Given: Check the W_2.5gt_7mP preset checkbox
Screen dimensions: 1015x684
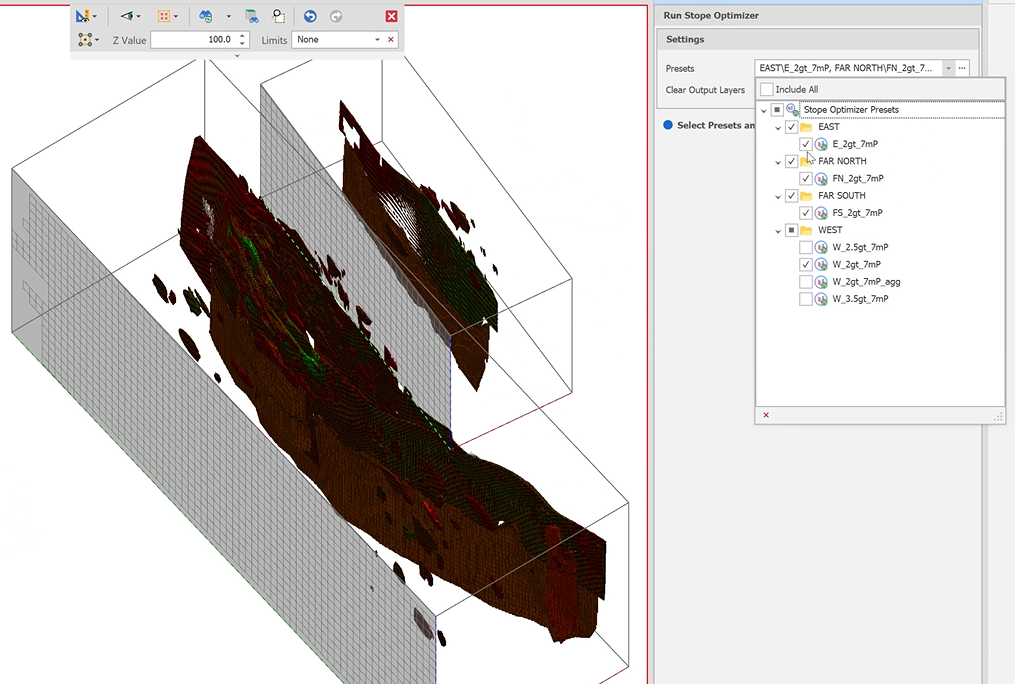Looking at the screenshot, I should pyautogui.click(x=806, y=247).
